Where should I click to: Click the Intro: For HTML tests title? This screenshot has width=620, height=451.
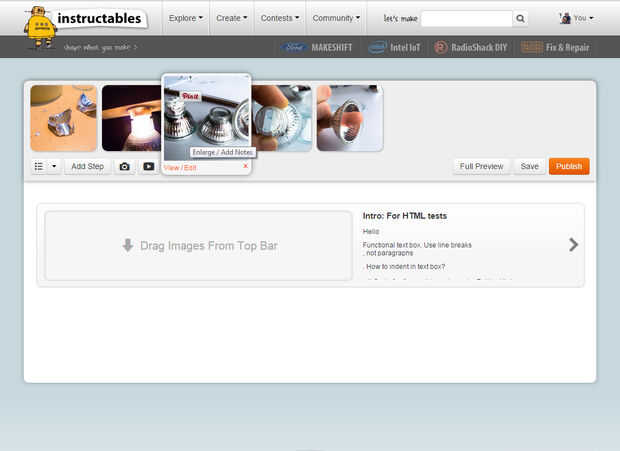[405, 216]
